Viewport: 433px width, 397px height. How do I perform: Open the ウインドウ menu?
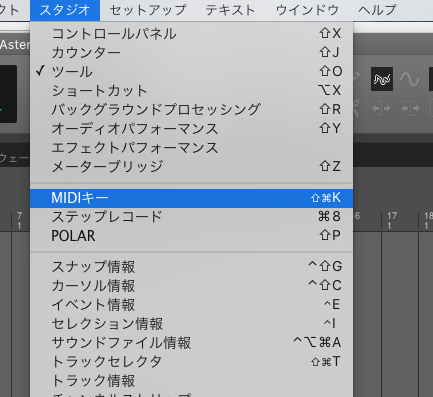pos(307,10)
